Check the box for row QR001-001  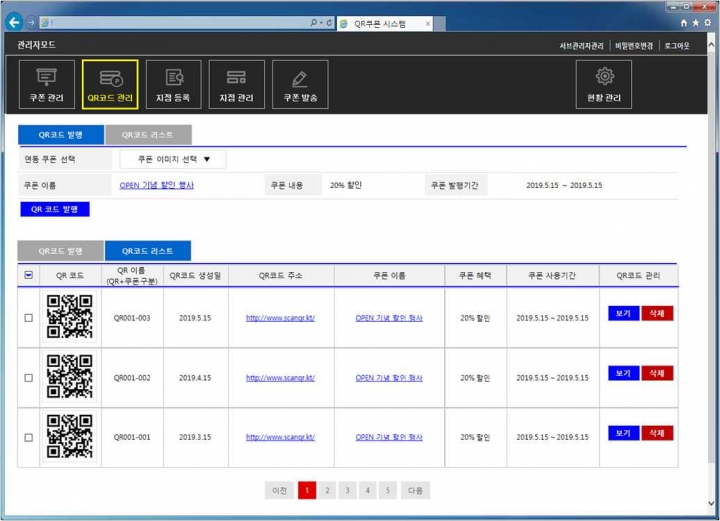pos(28,437)
